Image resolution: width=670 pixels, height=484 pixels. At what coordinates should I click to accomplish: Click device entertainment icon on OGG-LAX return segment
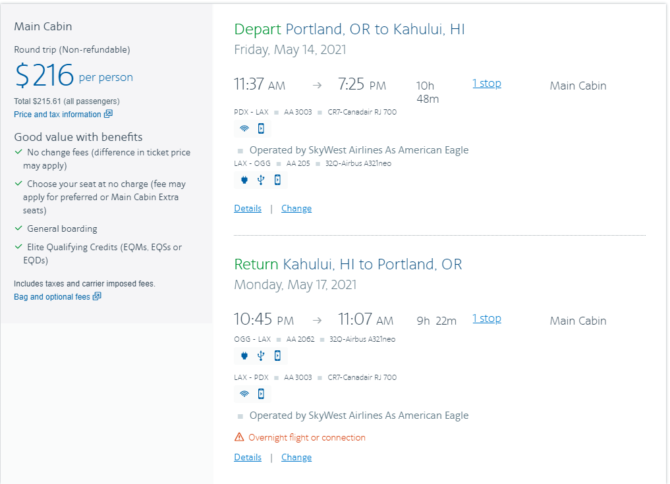[278, 356]
